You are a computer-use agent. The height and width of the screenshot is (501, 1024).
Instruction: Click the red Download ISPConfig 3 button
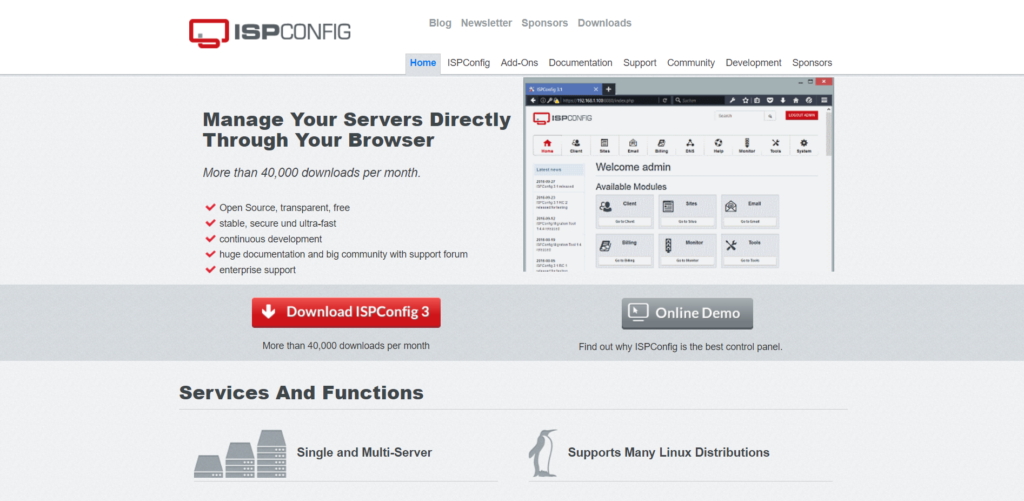coord(346,312)
